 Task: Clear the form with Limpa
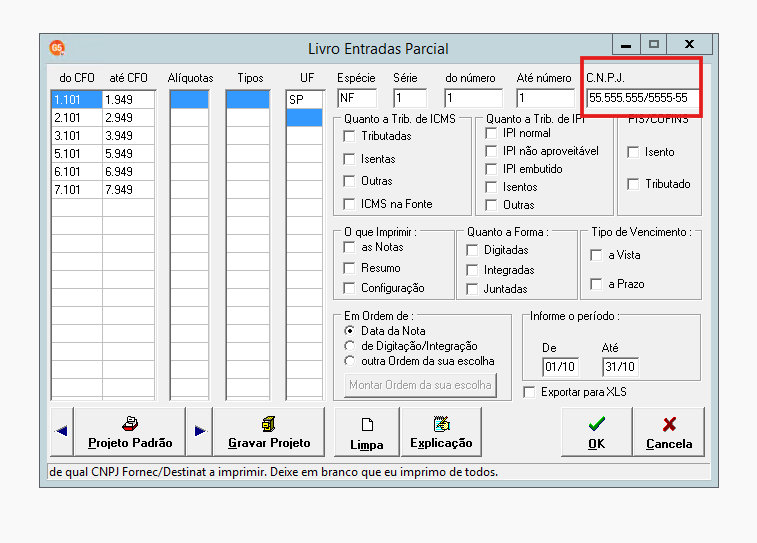[x=367, y=432]
